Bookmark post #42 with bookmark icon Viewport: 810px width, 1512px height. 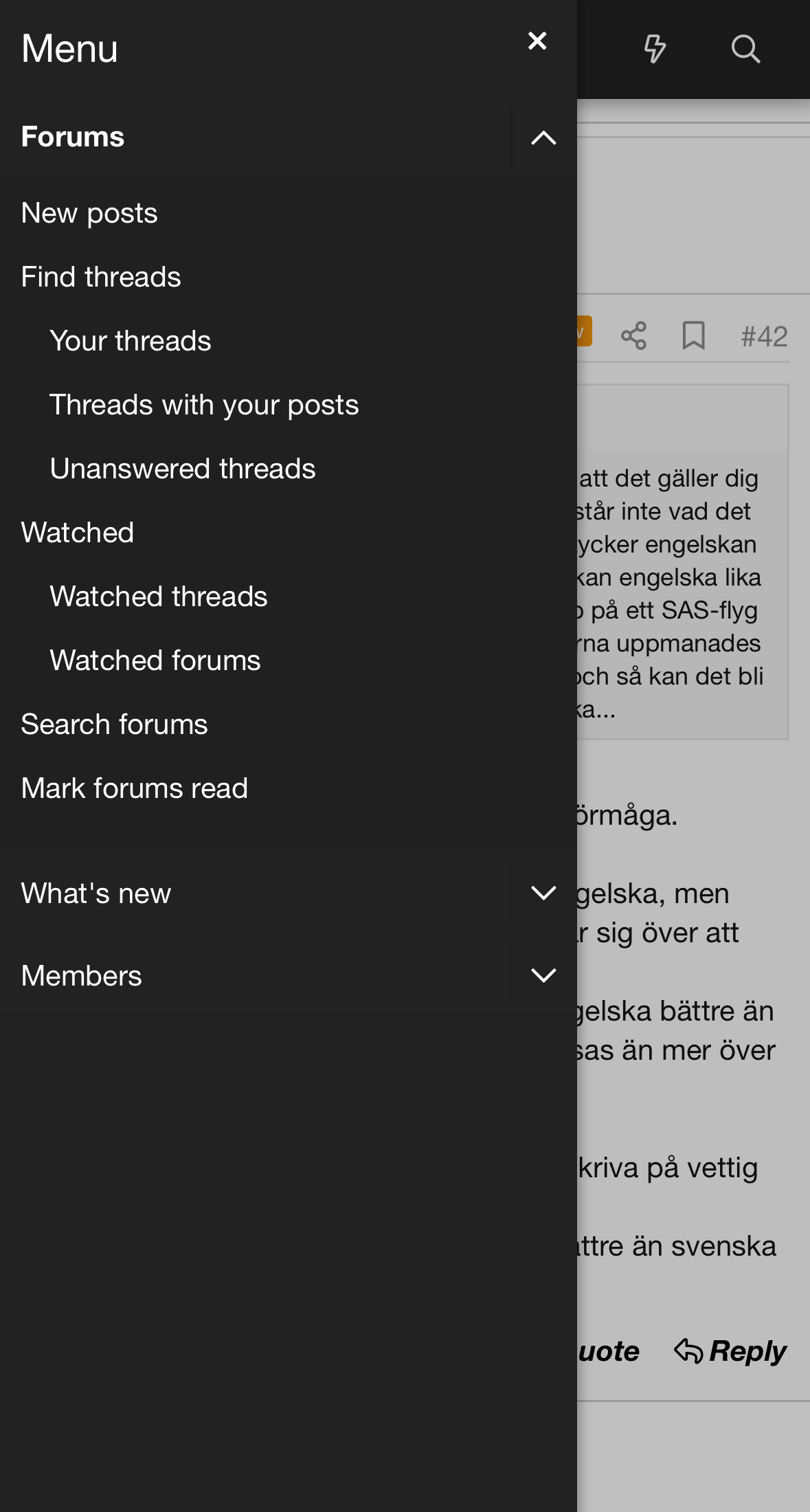[x=693, y=335]
